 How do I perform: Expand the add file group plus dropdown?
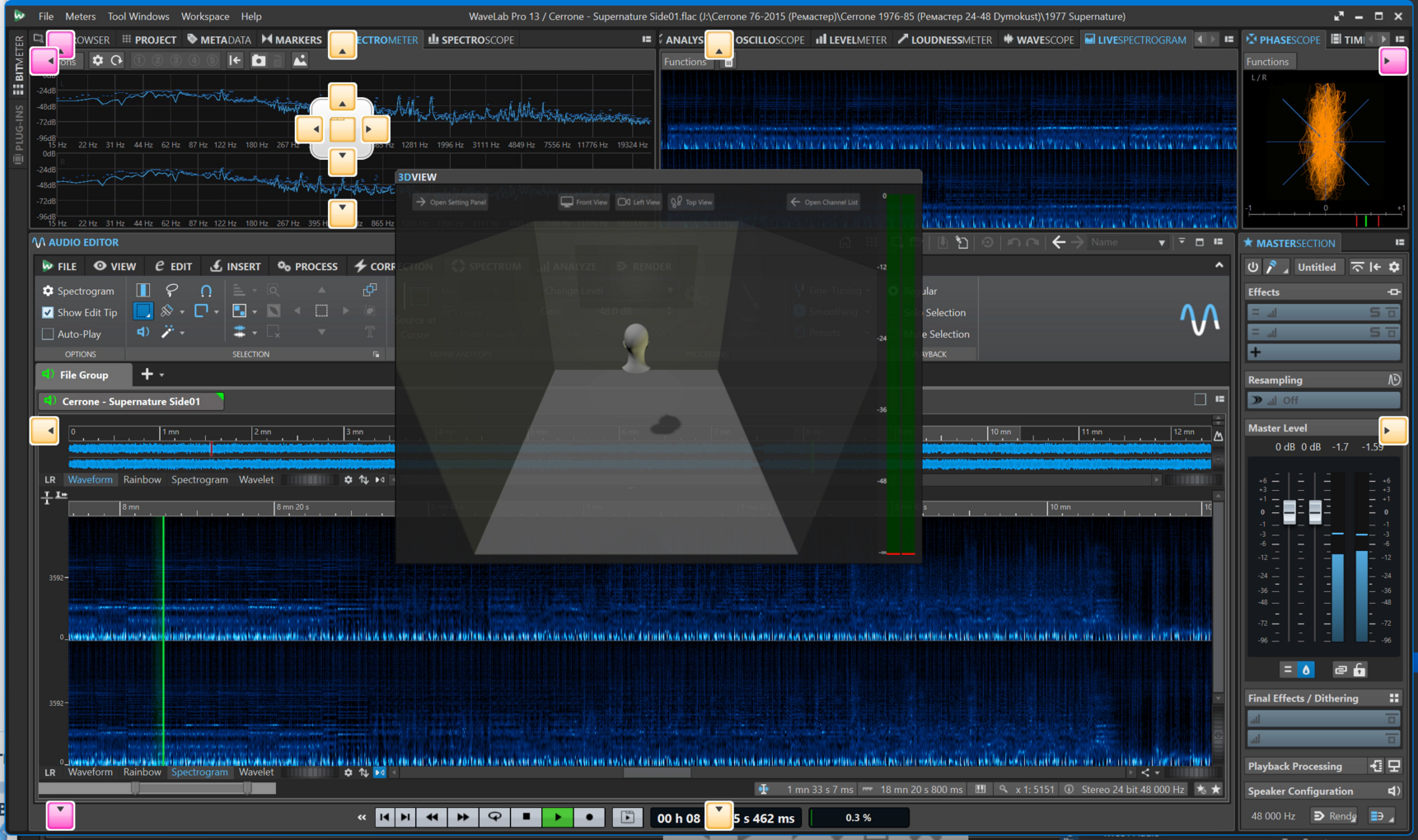pos(162,375)
